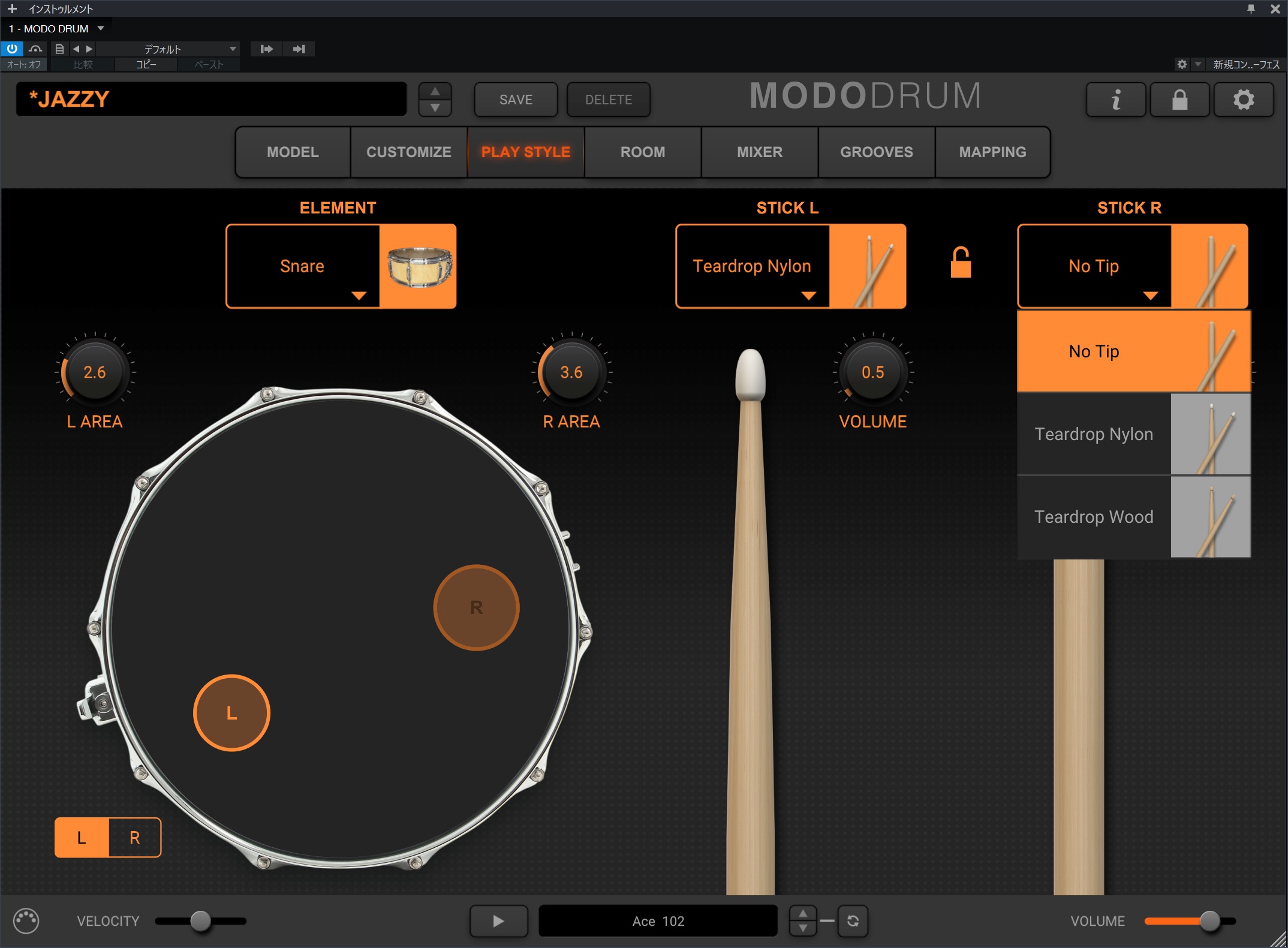Click the snare drum thumbnail image
This screenshot has width=1288, height=948.
418,266
